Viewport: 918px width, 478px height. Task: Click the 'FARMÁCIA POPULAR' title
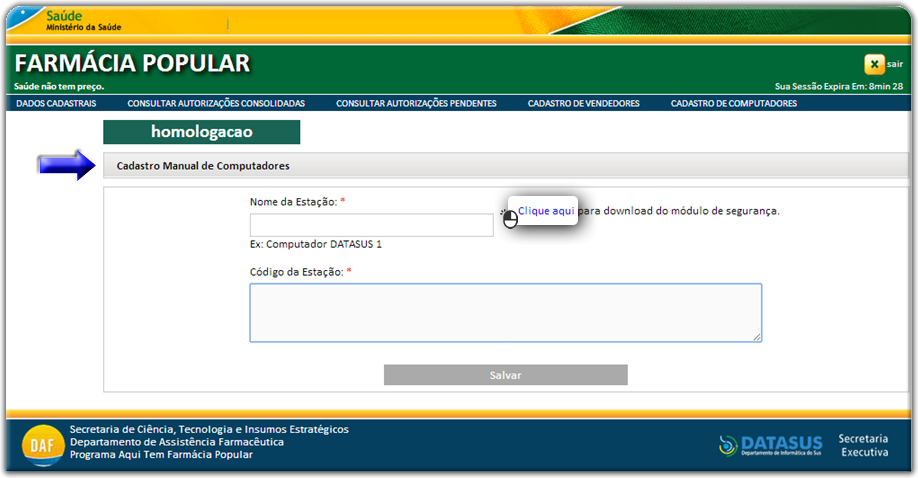tap(132, 63)
